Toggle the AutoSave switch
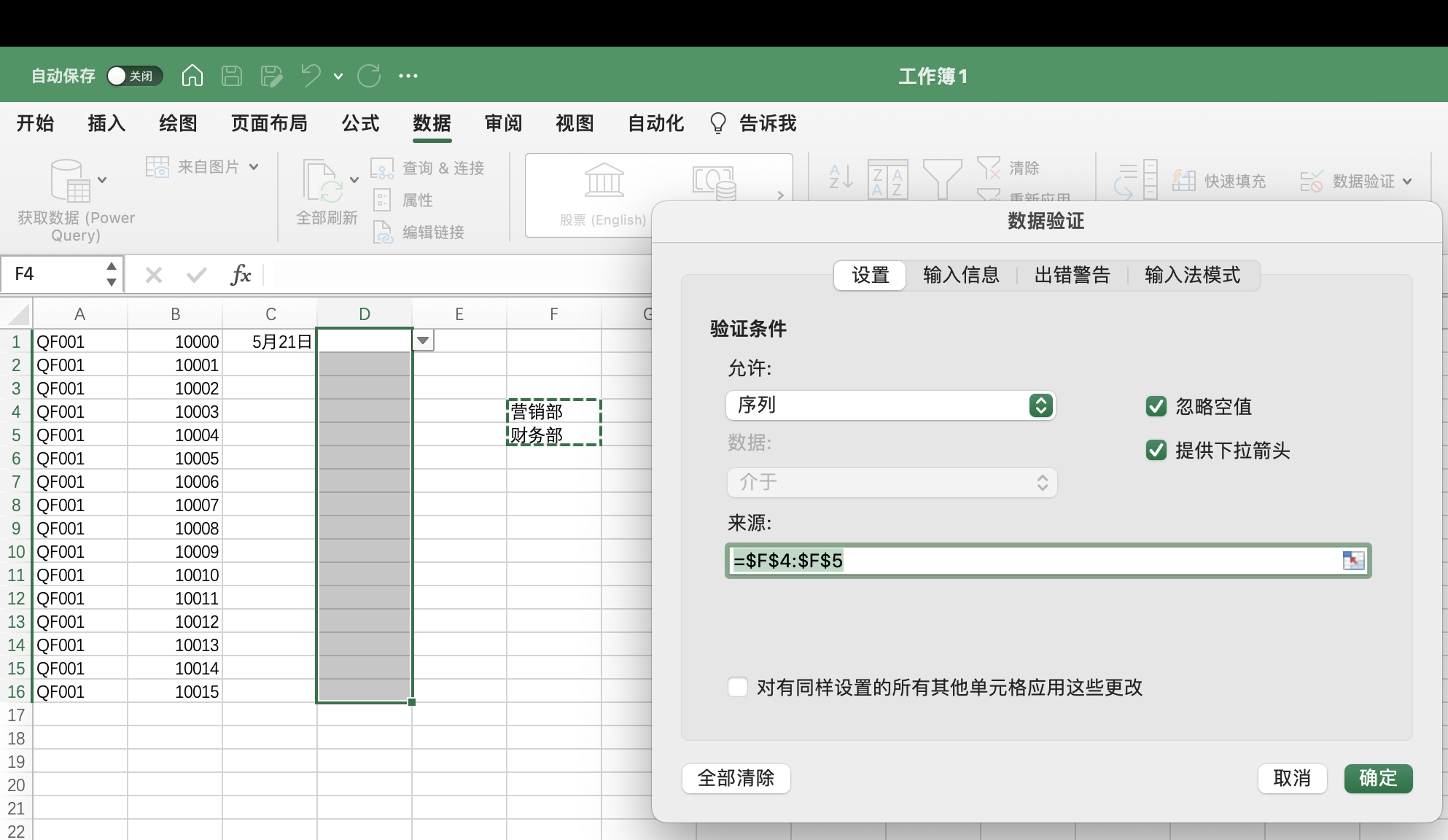1448x840 pixels. coord(135,76)
